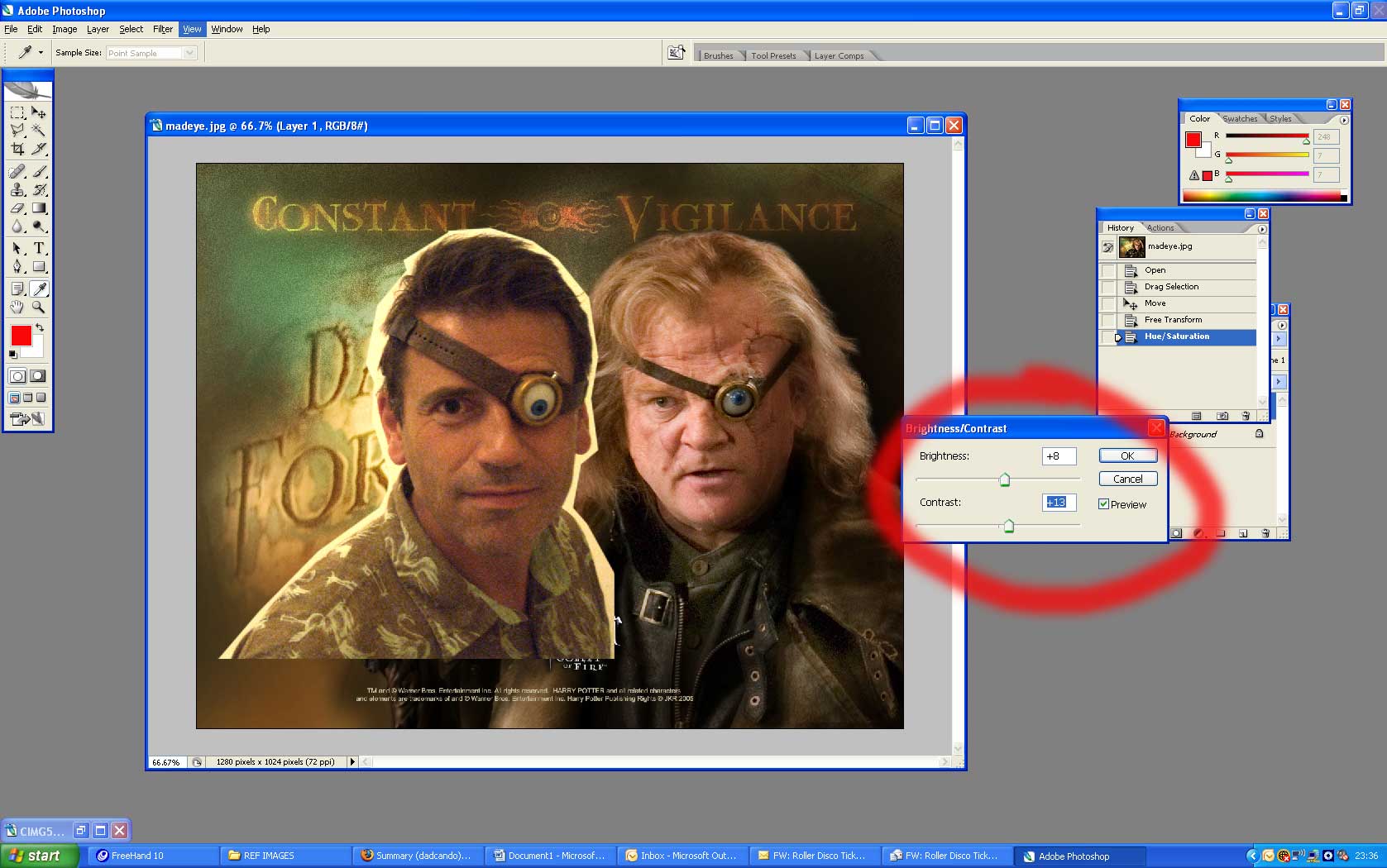This screenshot has height=868, width=1387.
Task: Switch to the Actions tab
Action: (1160, 228)
